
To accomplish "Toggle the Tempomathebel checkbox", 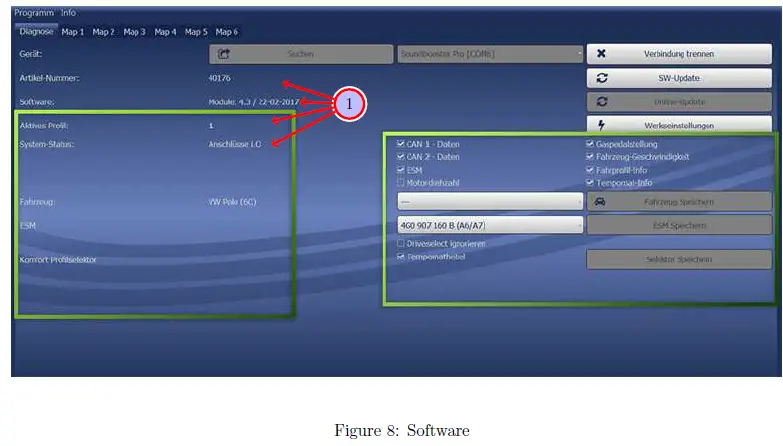I will (400, 257).
